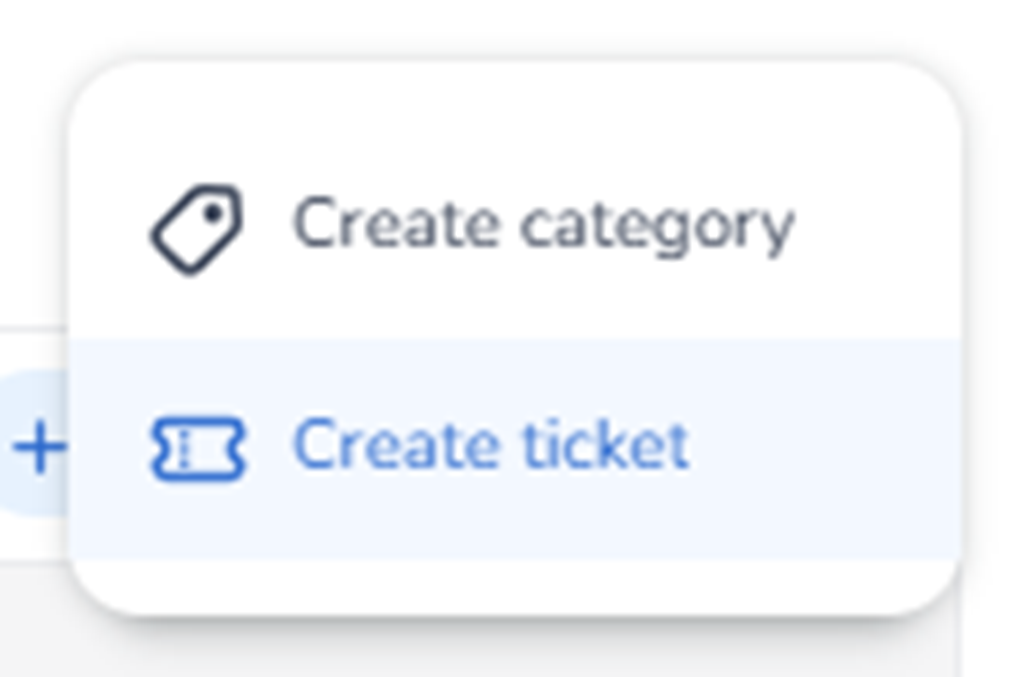Click the tag icon beside Create category
The image size is (1036, 677).
[x=196, y=229]
